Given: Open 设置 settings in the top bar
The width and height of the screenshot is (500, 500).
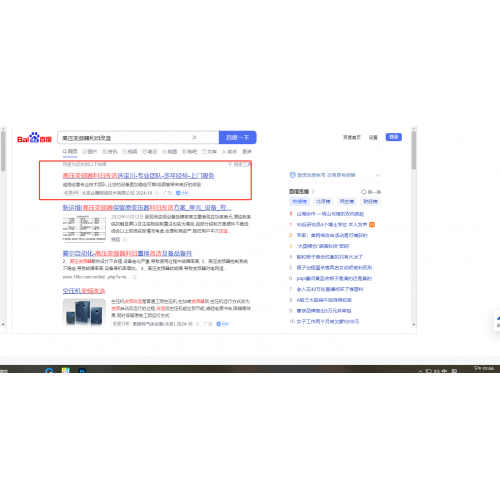Looking at the screenshot, I should tap(373, 137).
